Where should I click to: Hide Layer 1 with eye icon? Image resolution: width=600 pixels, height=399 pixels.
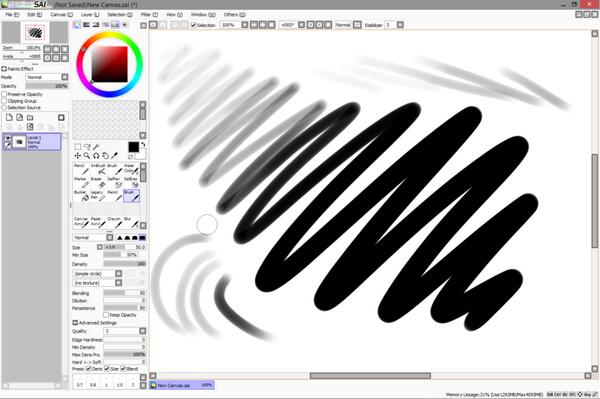tap(7, 138)
